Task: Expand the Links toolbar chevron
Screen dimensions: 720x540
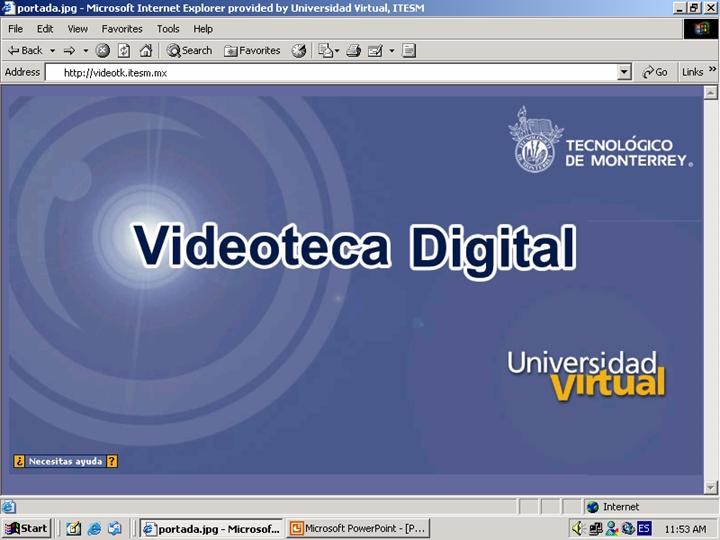Action: pos(712,69)
